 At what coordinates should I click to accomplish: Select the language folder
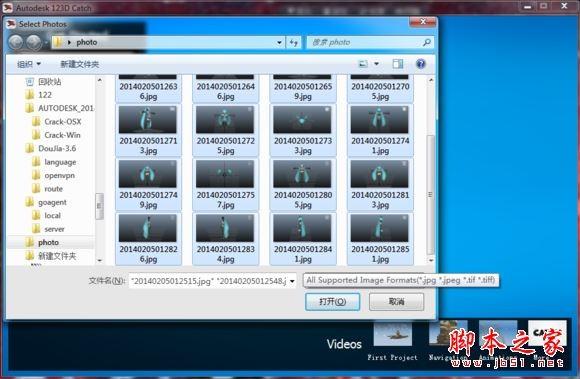pos(60,162)
